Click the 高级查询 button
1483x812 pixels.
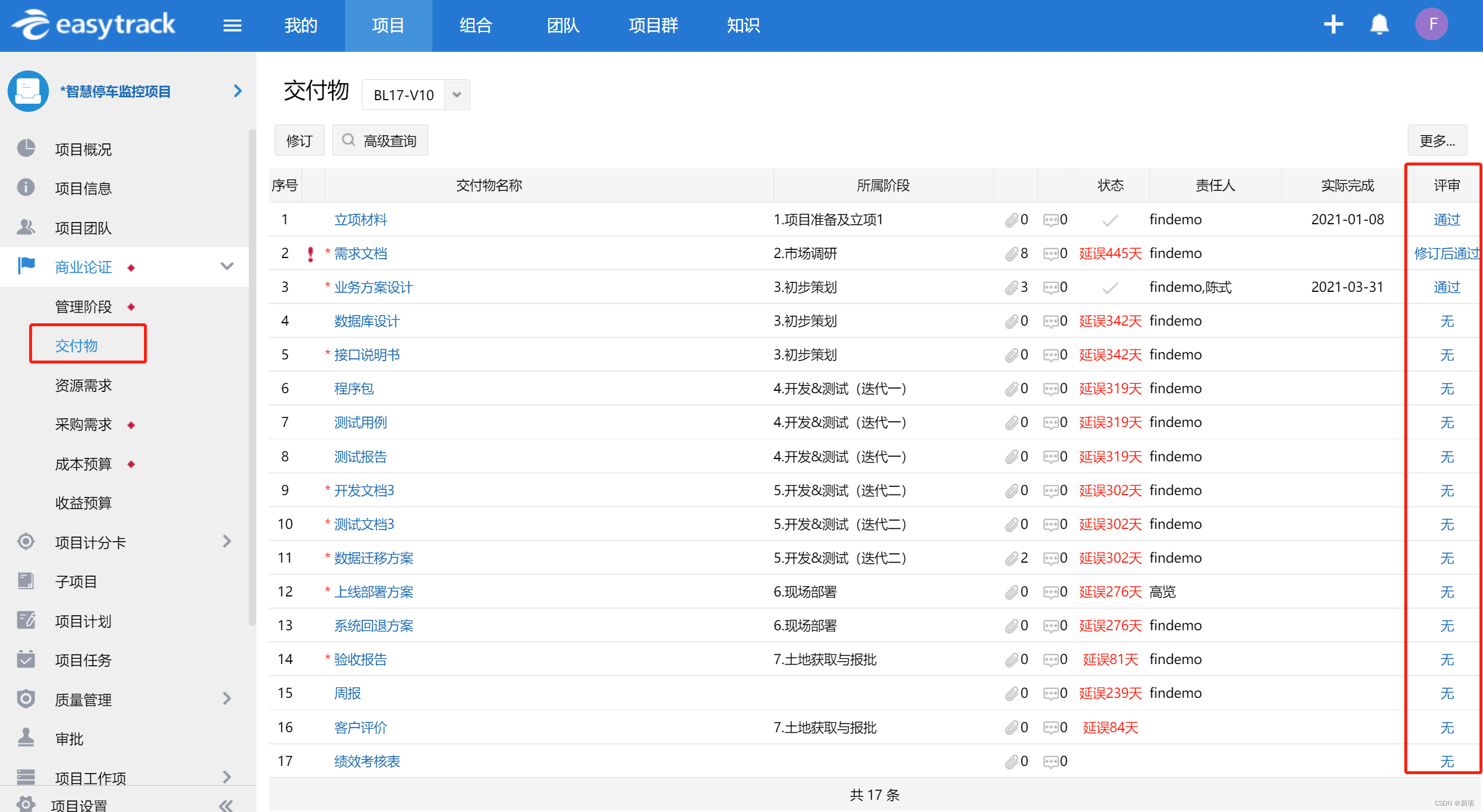[x=380, y=140]
